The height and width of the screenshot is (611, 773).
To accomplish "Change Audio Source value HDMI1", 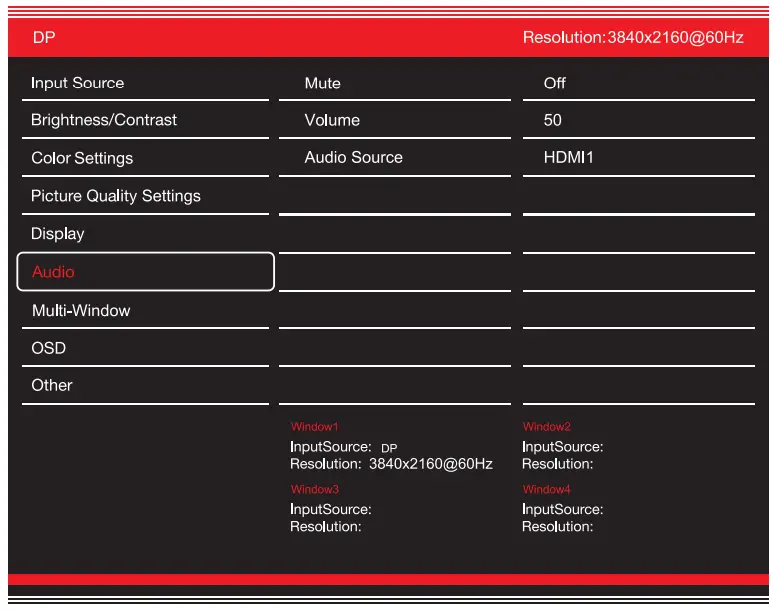I will coord(638,157).
